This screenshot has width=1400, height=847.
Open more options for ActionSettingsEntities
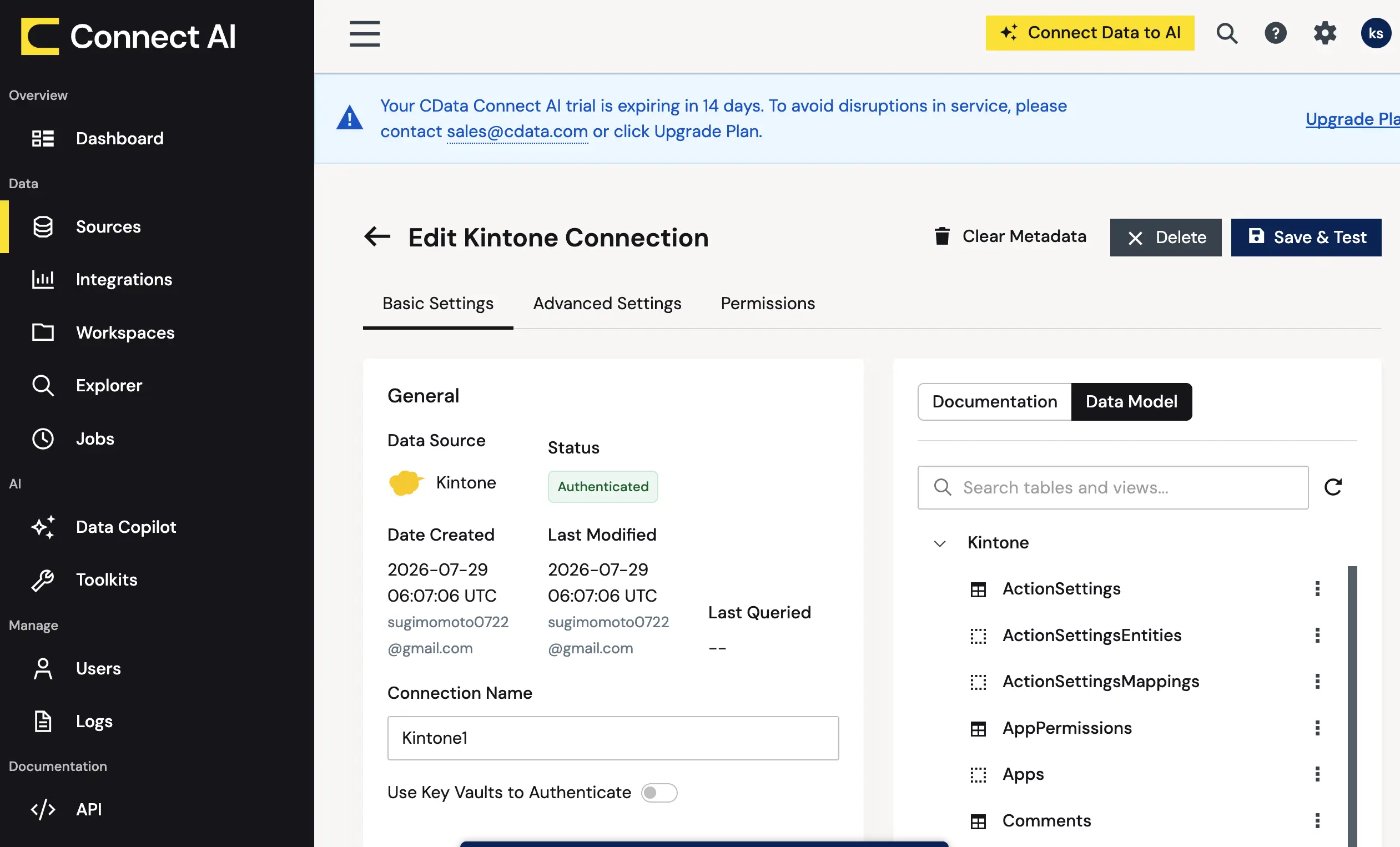point(1317,635)
